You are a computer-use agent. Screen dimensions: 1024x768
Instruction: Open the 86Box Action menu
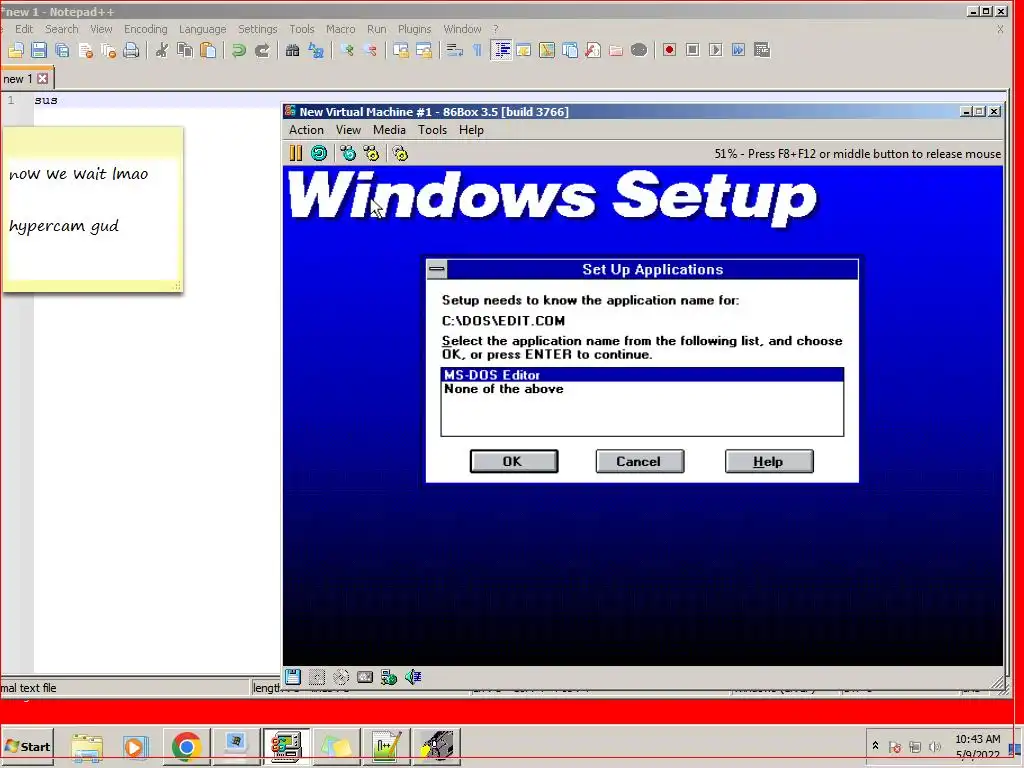pos(306,130)
